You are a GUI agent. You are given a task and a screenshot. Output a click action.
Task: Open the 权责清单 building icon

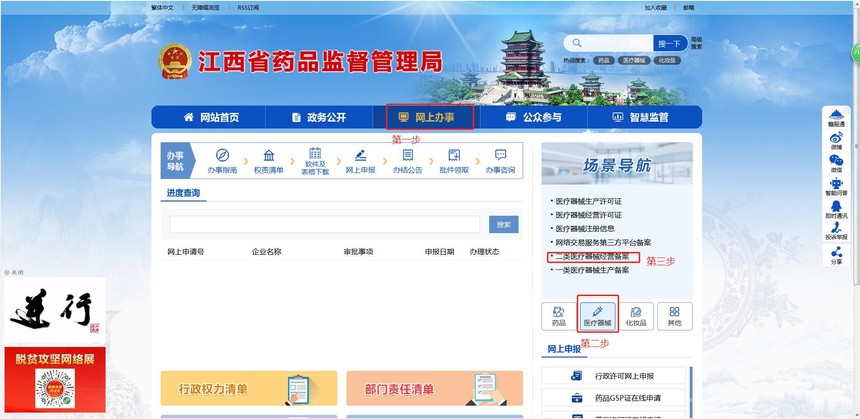pos(269,155)
